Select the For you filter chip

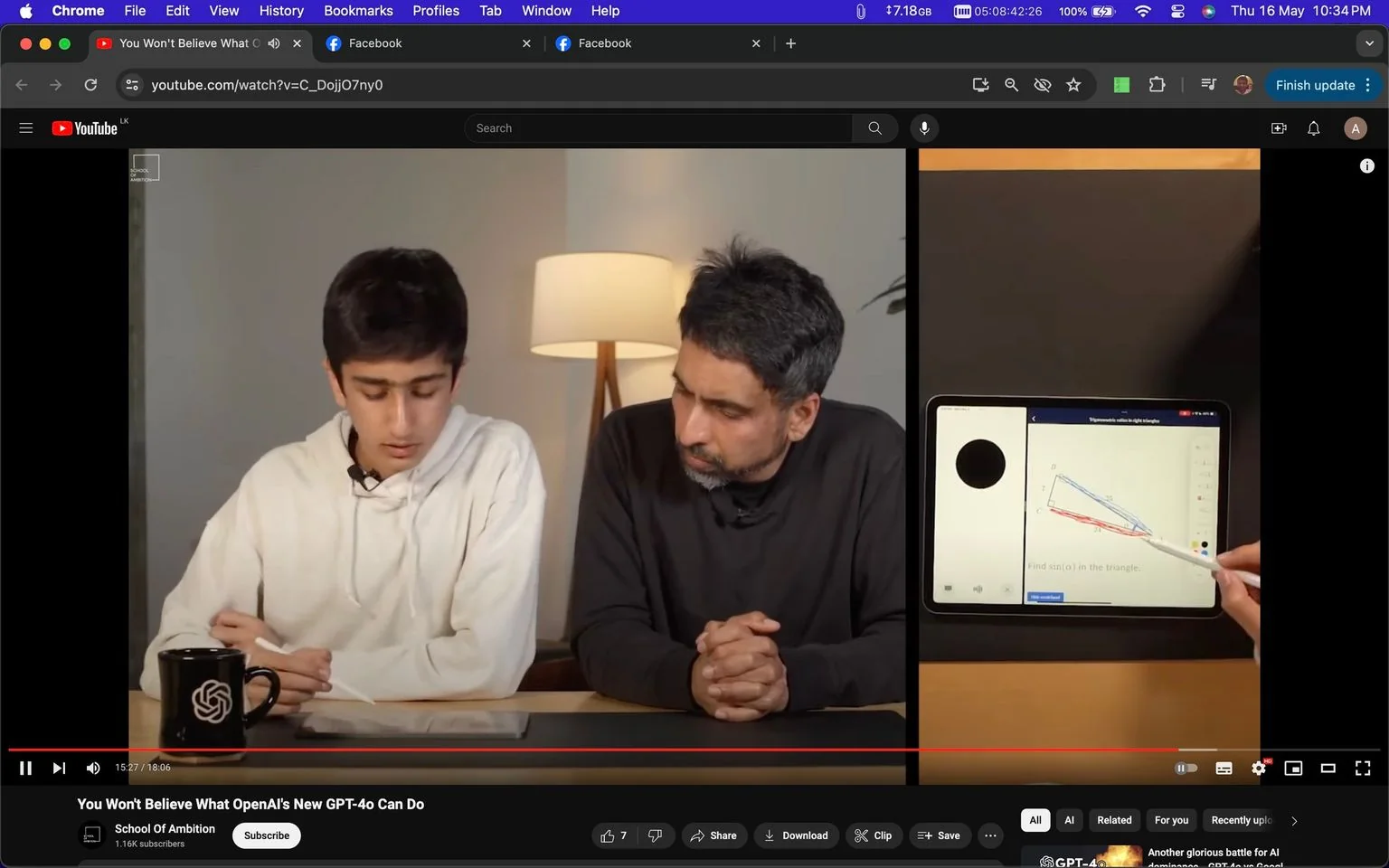tap(1171, 820)
